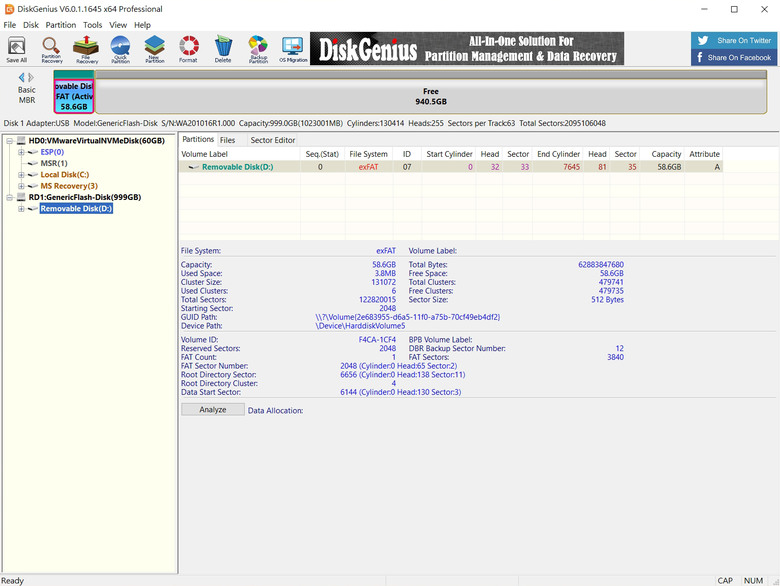Click the GUID Path volume value
Screen dimensions: 780x586
(x=407, y=317)
